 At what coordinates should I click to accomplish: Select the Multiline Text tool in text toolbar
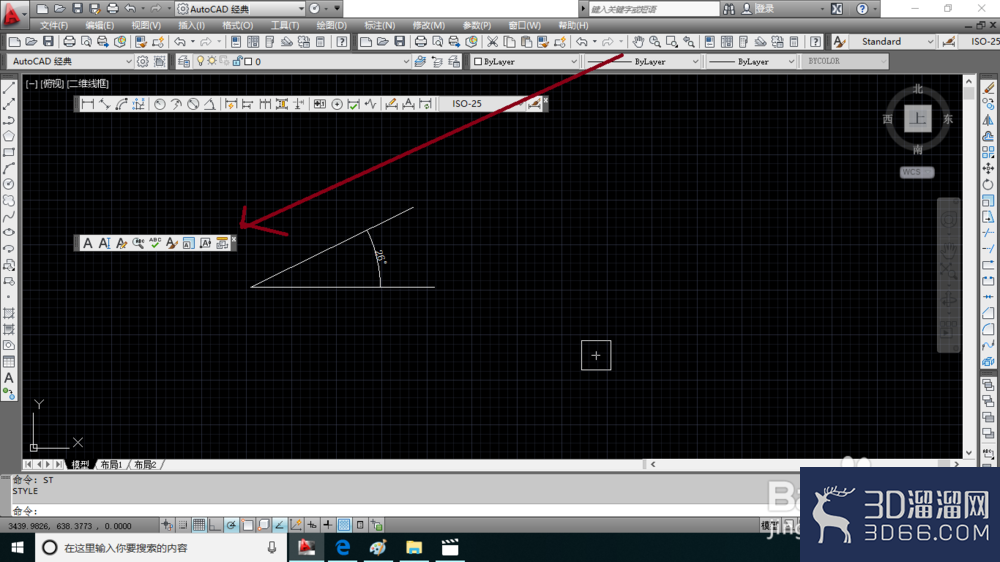(x=88, y=243)
